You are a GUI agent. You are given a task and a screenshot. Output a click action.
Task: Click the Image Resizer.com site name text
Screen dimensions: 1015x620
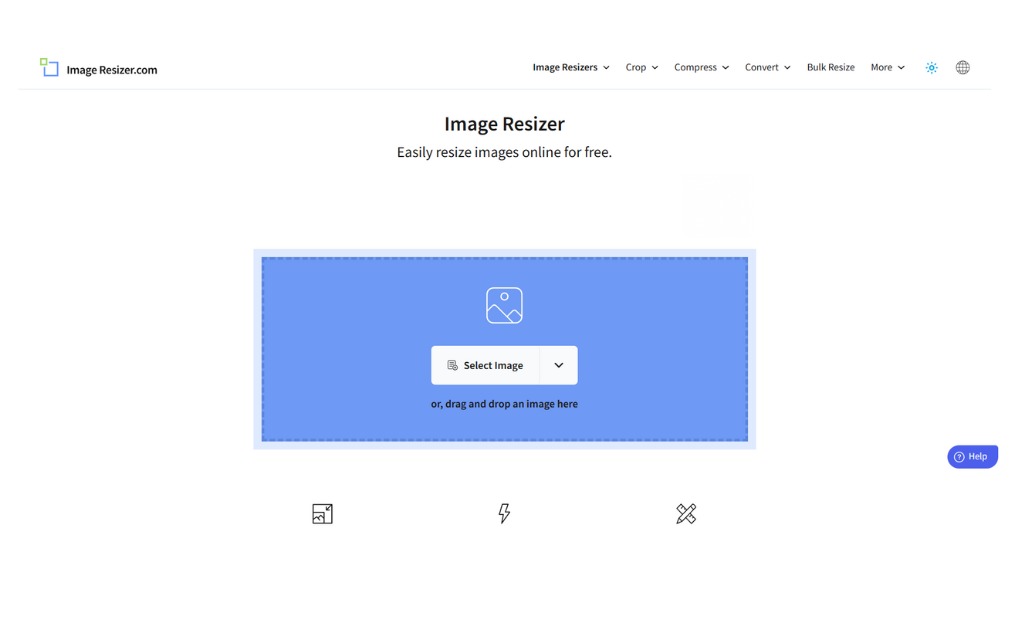click(111, 70)
